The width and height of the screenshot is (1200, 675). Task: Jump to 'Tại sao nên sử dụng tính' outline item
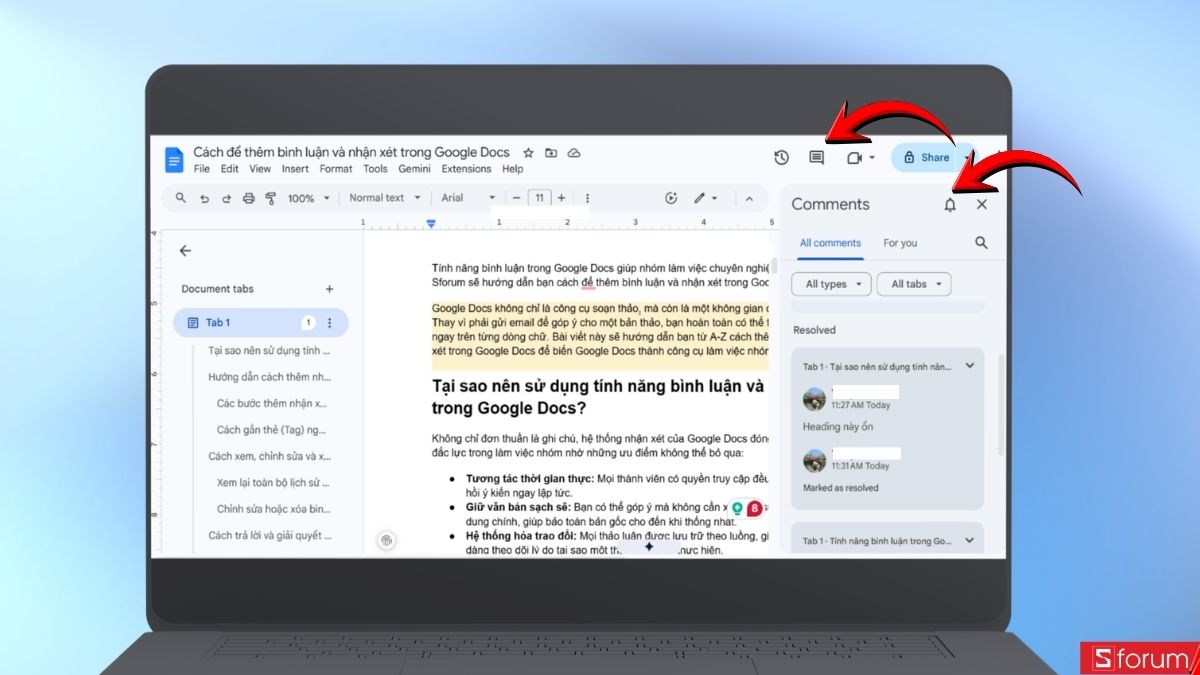point(269,351)
